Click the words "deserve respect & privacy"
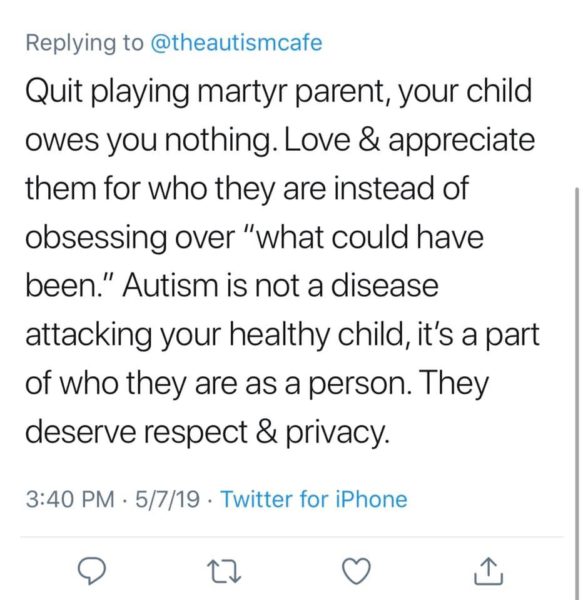Viewport: 583px width, 600px height. coord(208,433)
